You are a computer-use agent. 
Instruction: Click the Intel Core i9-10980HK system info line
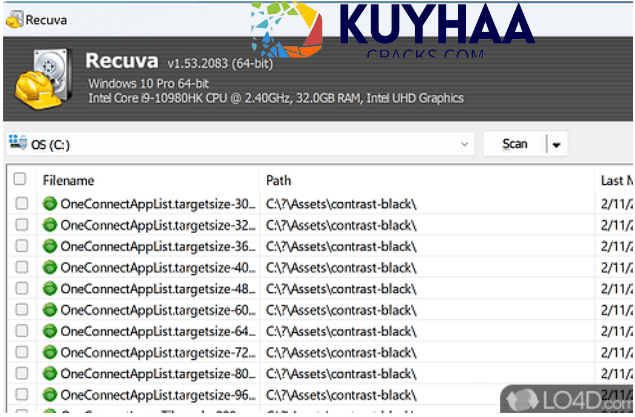tap(276, 98)
